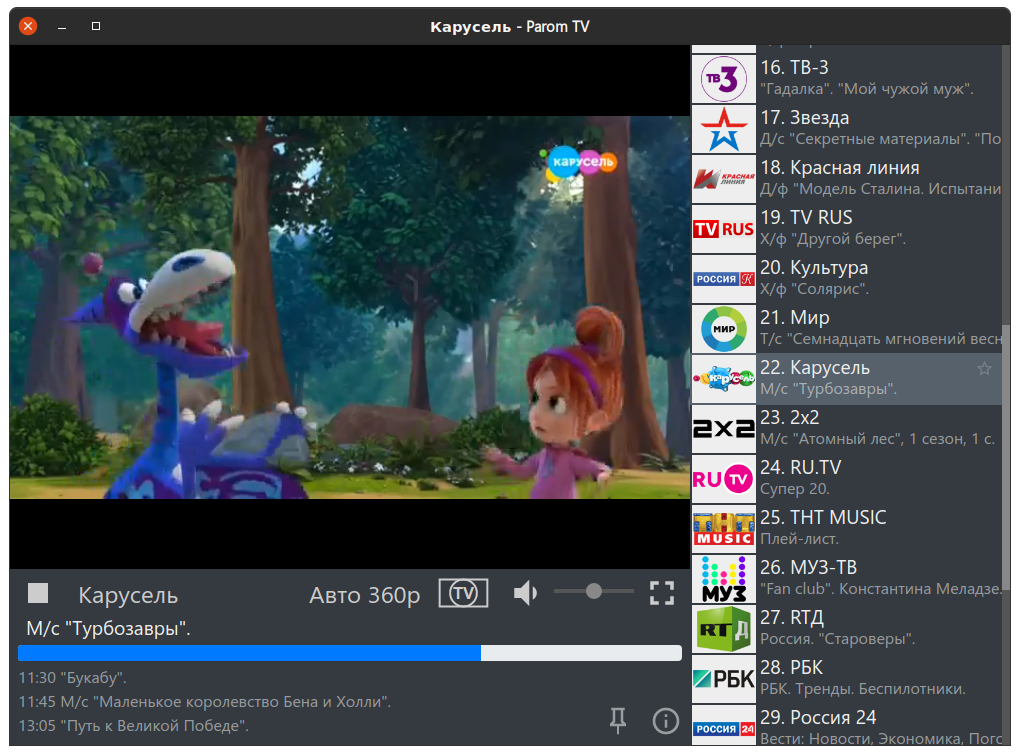The height and width of the screenshot is (755, 1020).
Task: Click program text Россия. "Староверы".
Action: pos(838,639)
